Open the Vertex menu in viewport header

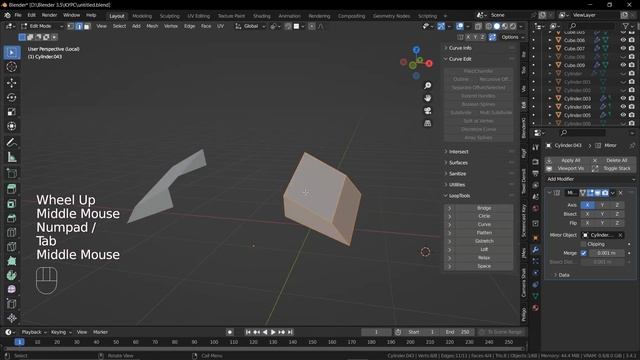pyautogui.click(x=171, y=26)
